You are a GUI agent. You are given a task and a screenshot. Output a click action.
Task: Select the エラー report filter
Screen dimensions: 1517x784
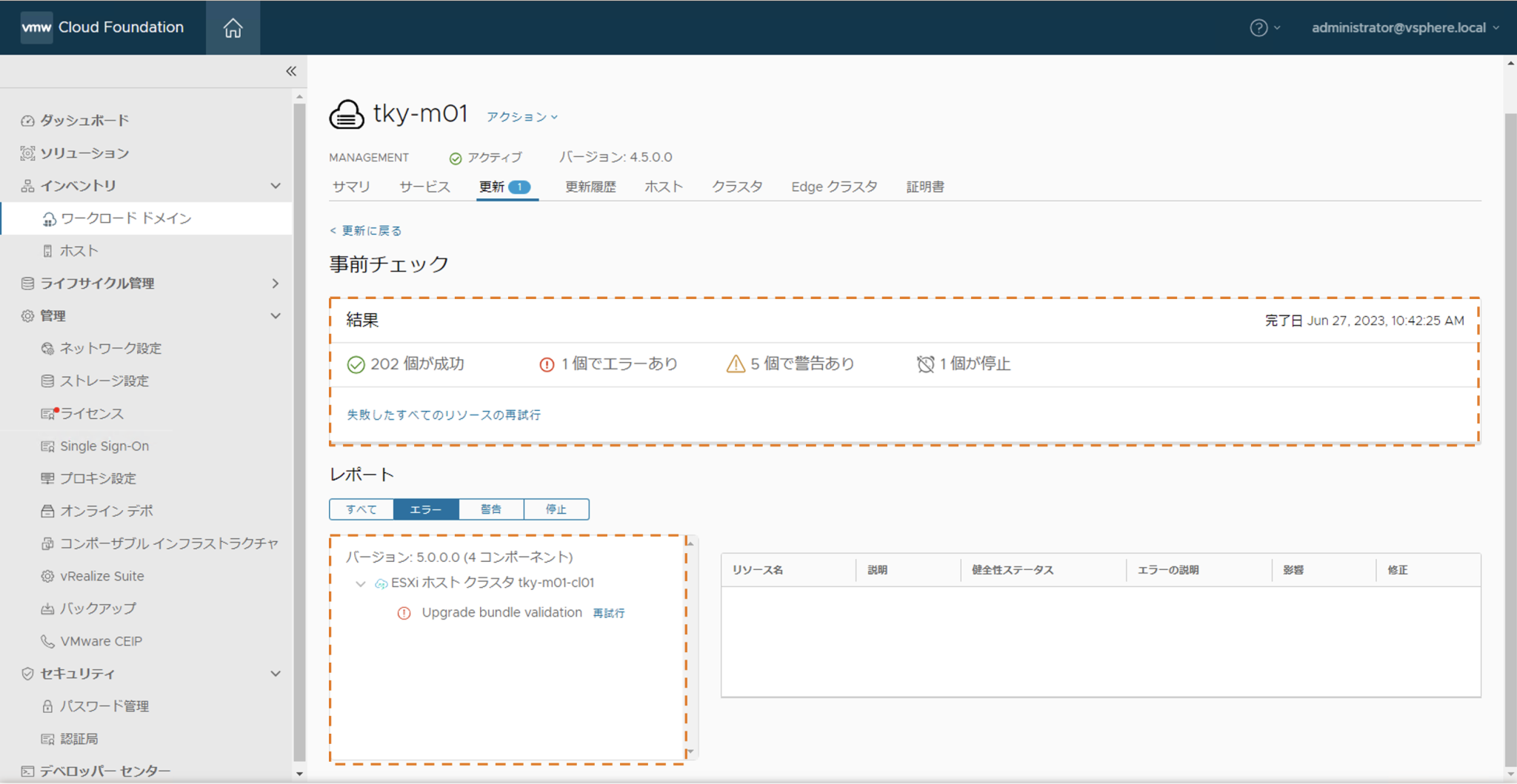pos(426,509)
